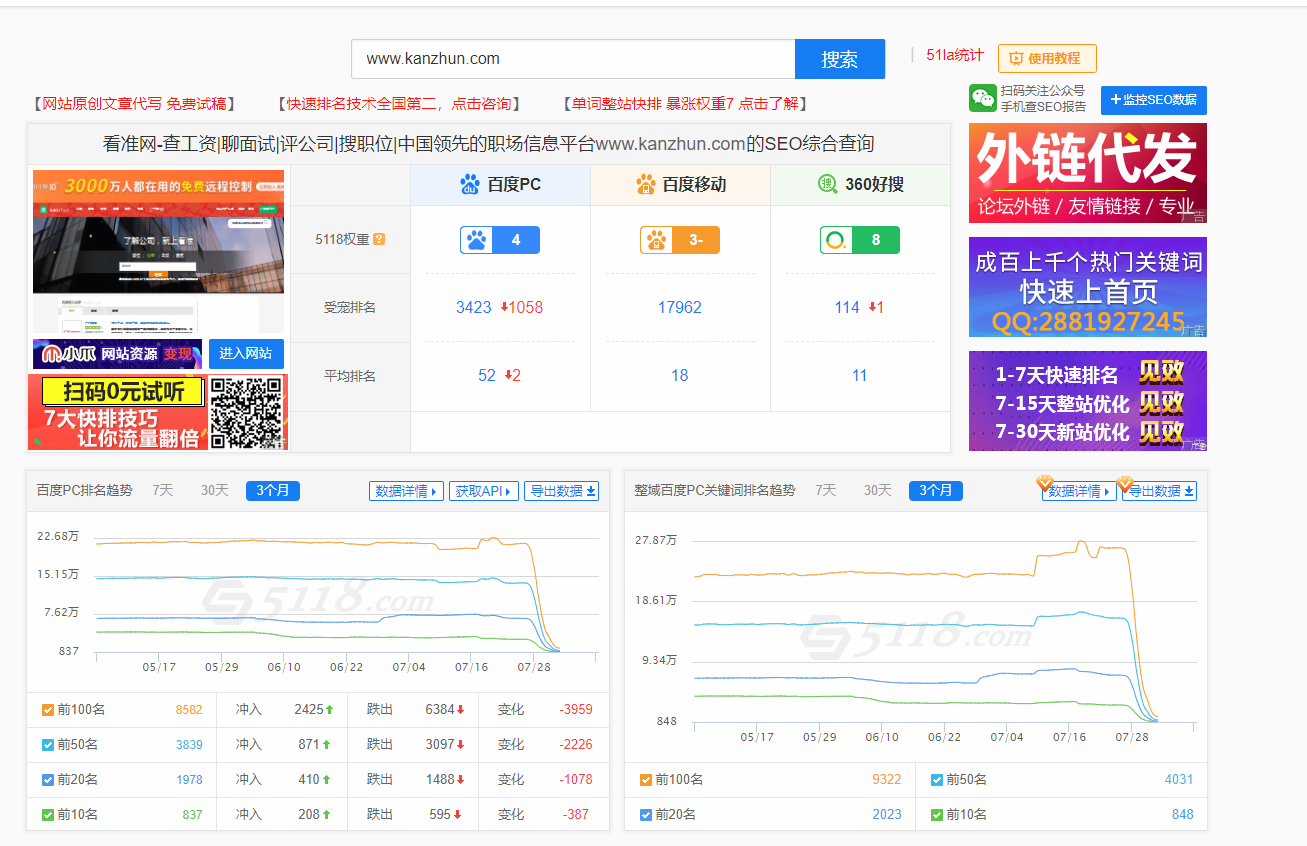Image resolution: width=1307 pixels, height=846 pixels.
Task: Open 网站原创文章代写 免费试稿 link
Action: (134, 103)
